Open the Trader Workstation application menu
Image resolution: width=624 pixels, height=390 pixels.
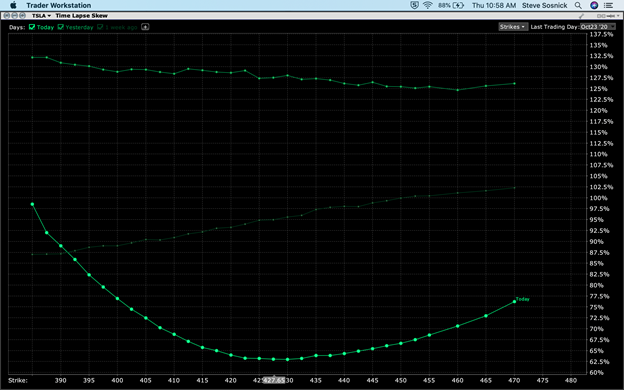coord(58,5)
